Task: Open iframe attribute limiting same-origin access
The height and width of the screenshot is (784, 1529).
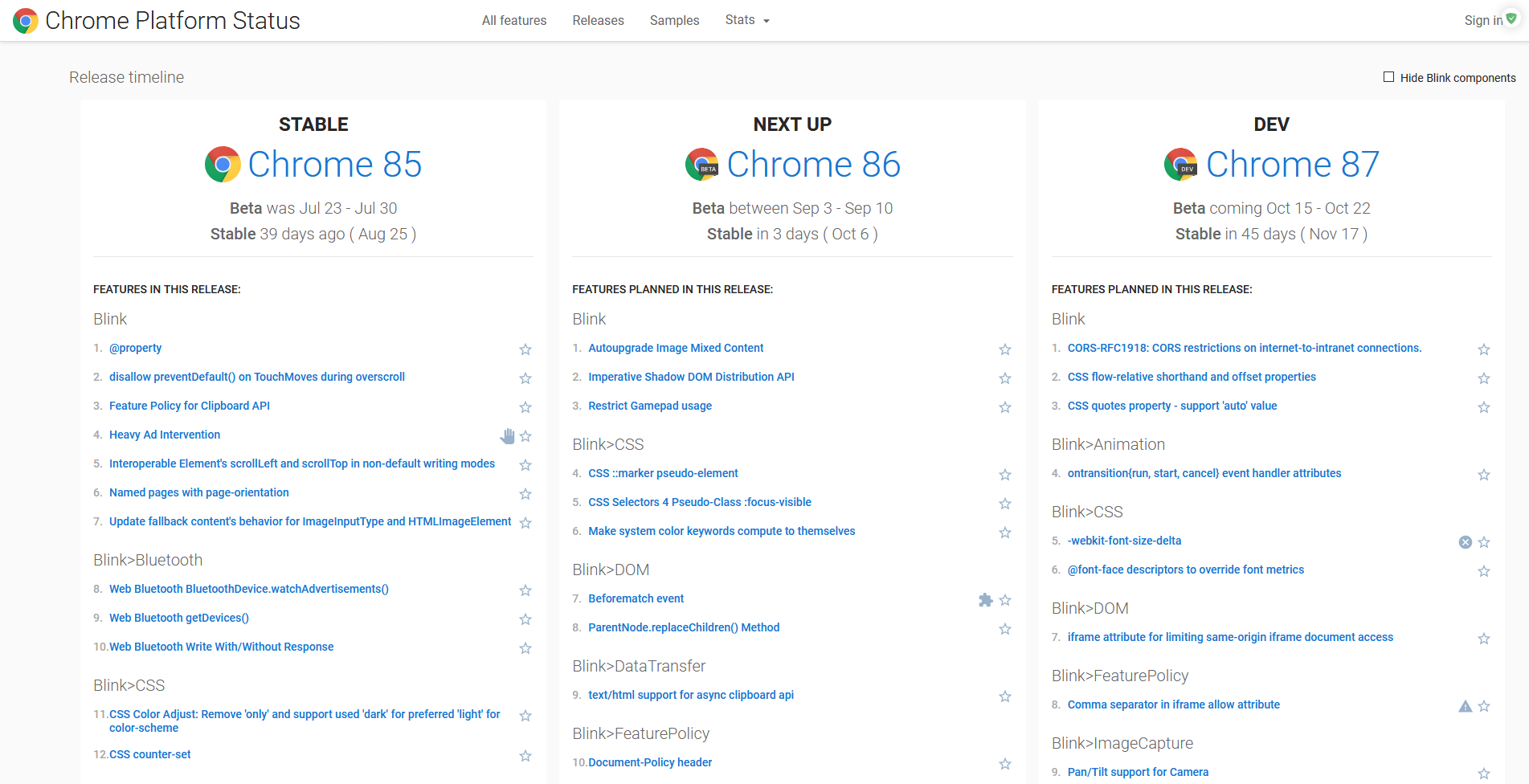Action: [1230, 637]
